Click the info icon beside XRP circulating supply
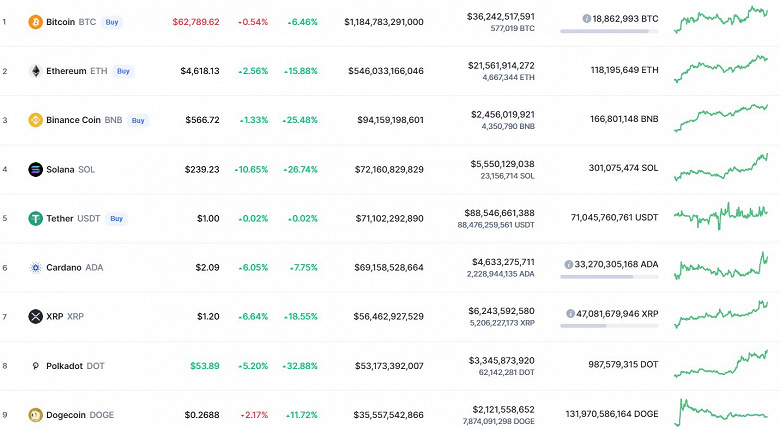Screen dimensions: 780x430 coord(568,313)
